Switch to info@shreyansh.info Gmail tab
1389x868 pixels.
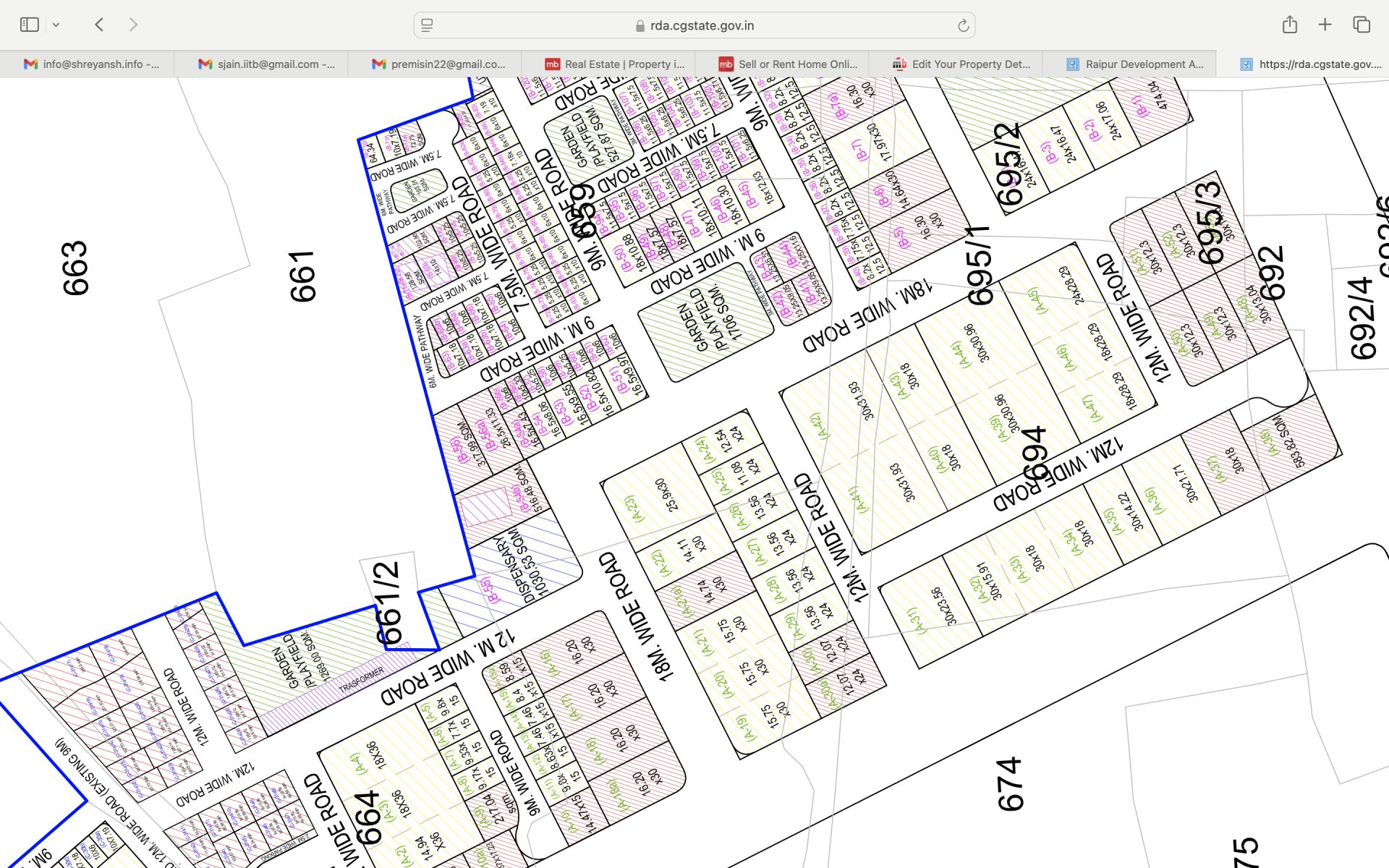point(92,64)
